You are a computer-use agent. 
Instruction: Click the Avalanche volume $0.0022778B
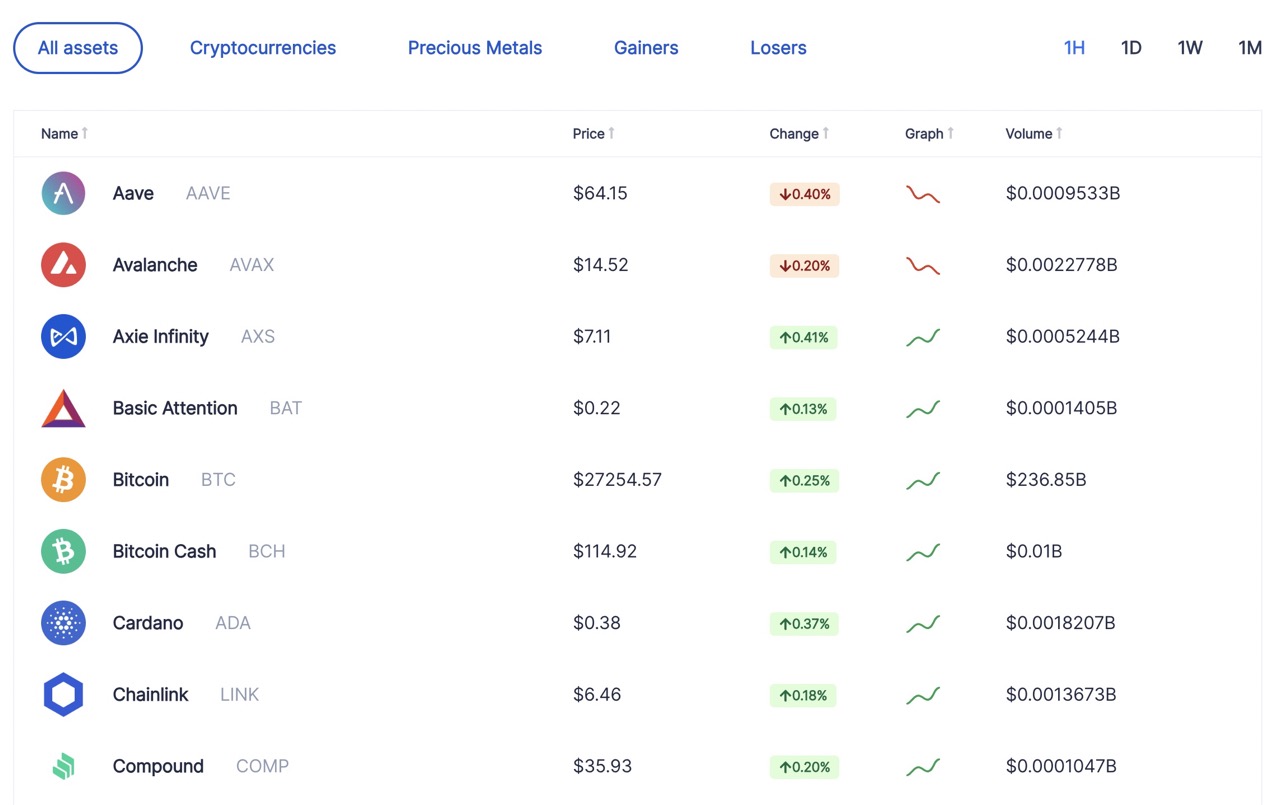(1062, 265)
